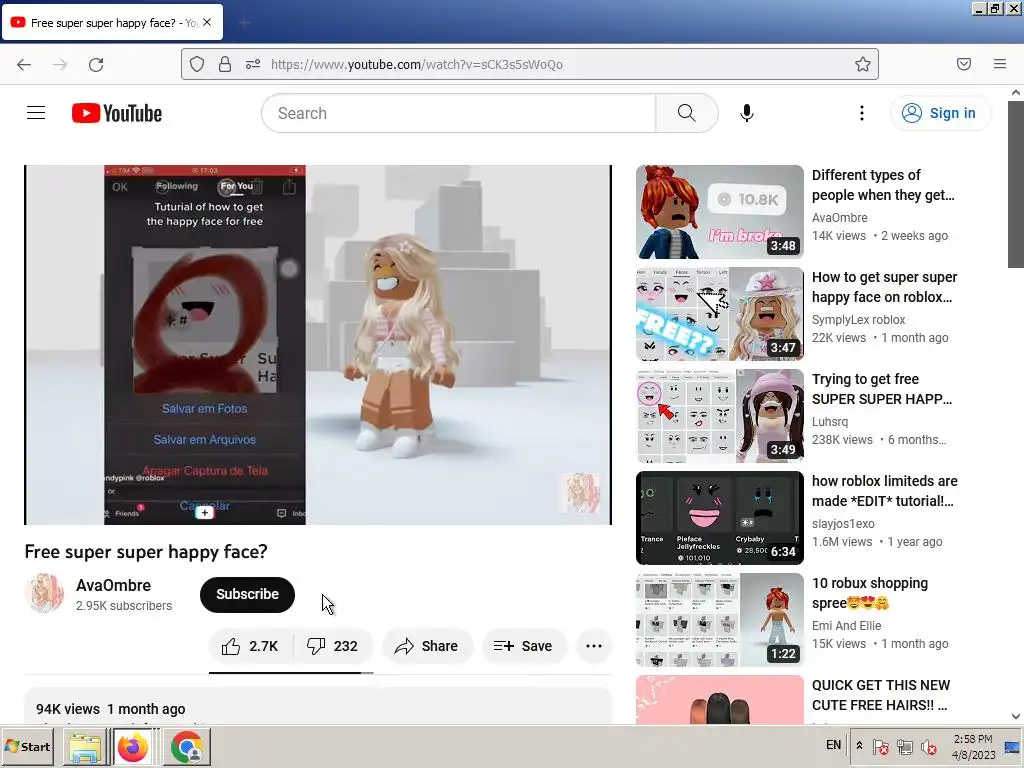Open 'Different types of people' video thumbnail
The height and width of the screenshot is (768, 1024).
tap(720, 212)
